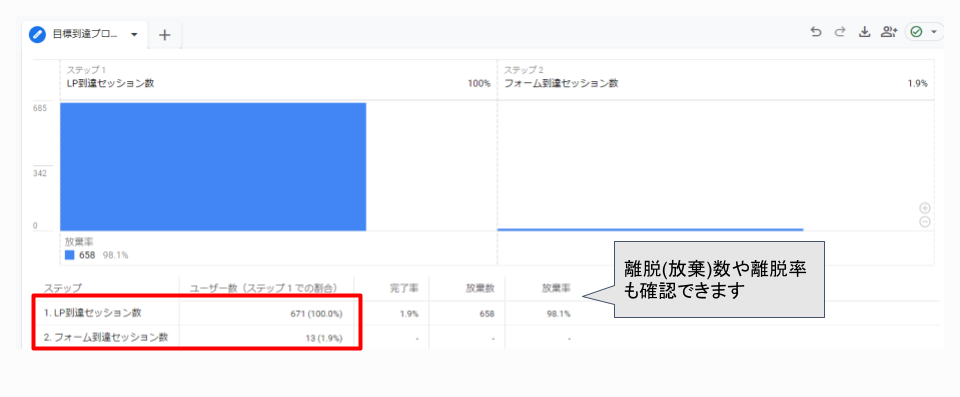The image size is (960, 397).
Task: Zoom out with the minus circle icon
Action: (x=924, y=222)
